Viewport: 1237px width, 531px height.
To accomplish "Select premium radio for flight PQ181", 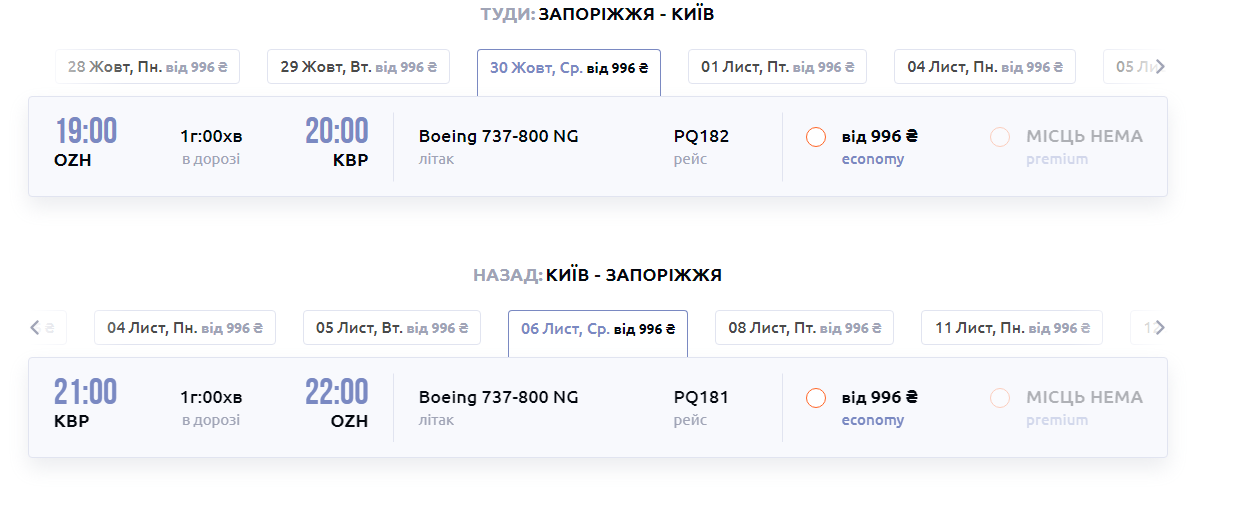I will 1000,398.
